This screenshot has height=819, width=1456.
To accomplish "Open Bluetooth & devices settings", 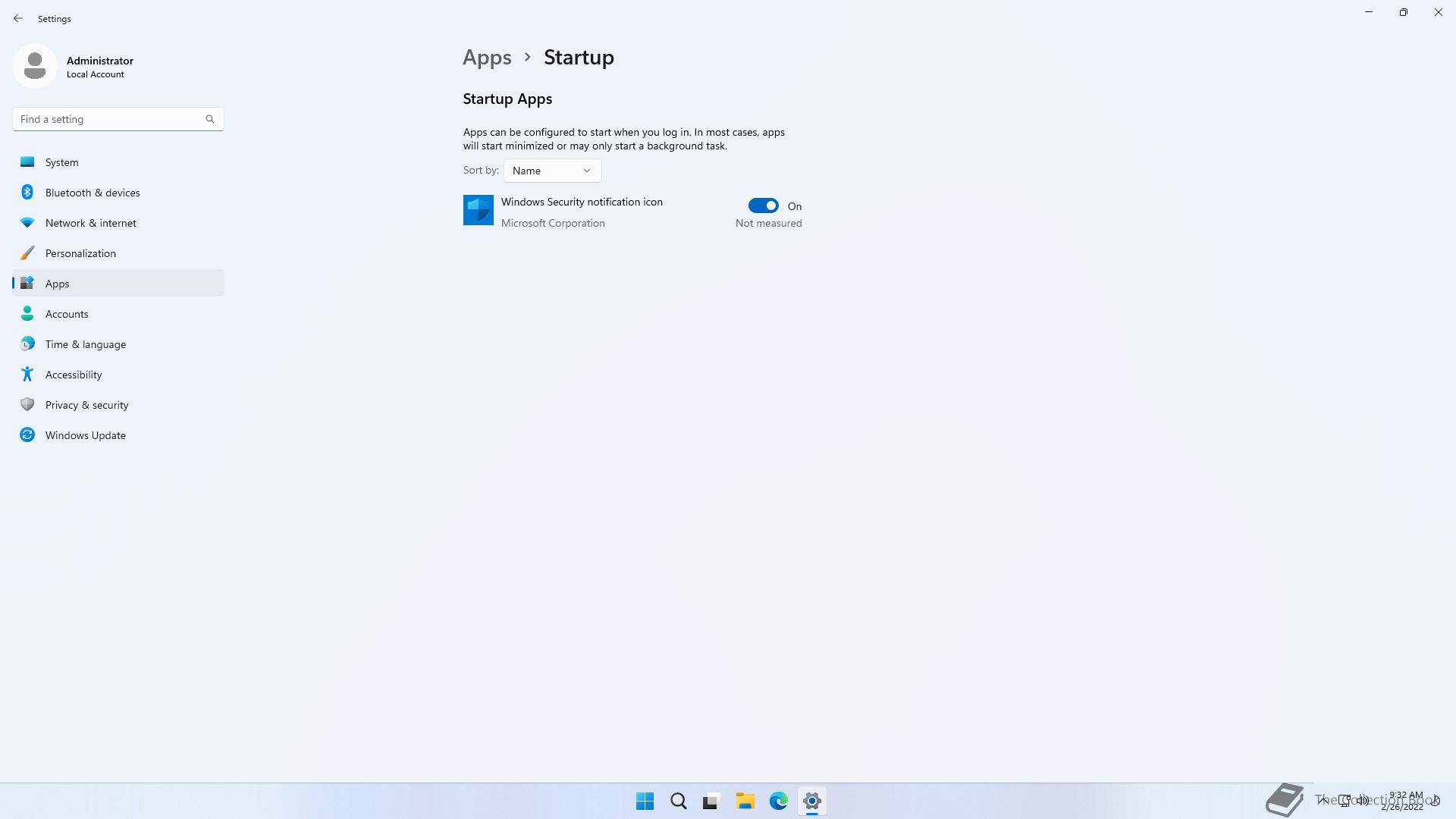I will pyautogui.click(x=93, y=193).
